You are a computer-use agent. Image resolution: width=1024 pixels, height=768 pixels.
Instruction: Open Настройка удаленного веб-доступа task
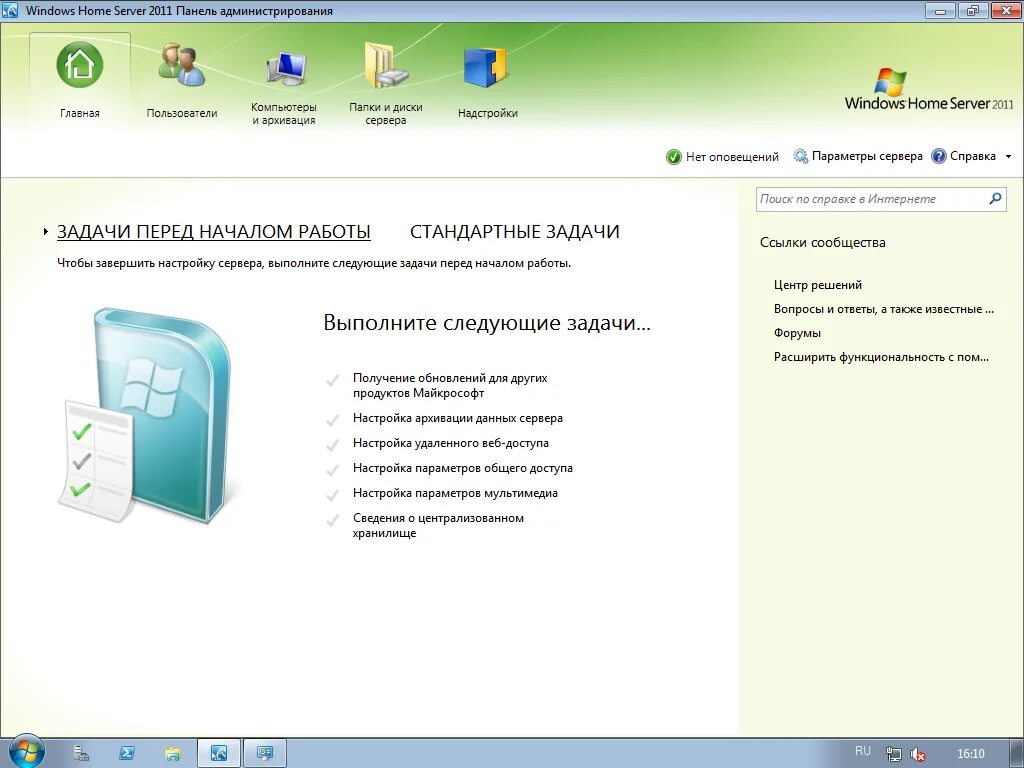(x=451, y=443)
